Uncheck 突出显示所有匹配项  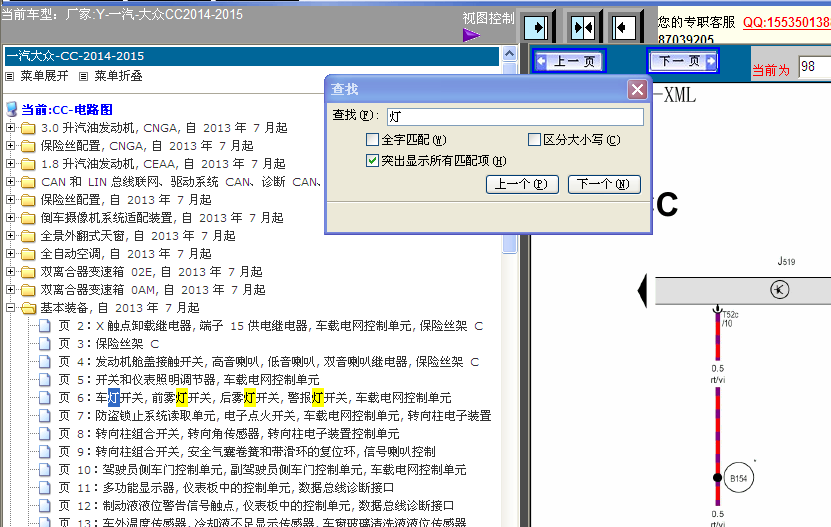(x=373, y=160)
